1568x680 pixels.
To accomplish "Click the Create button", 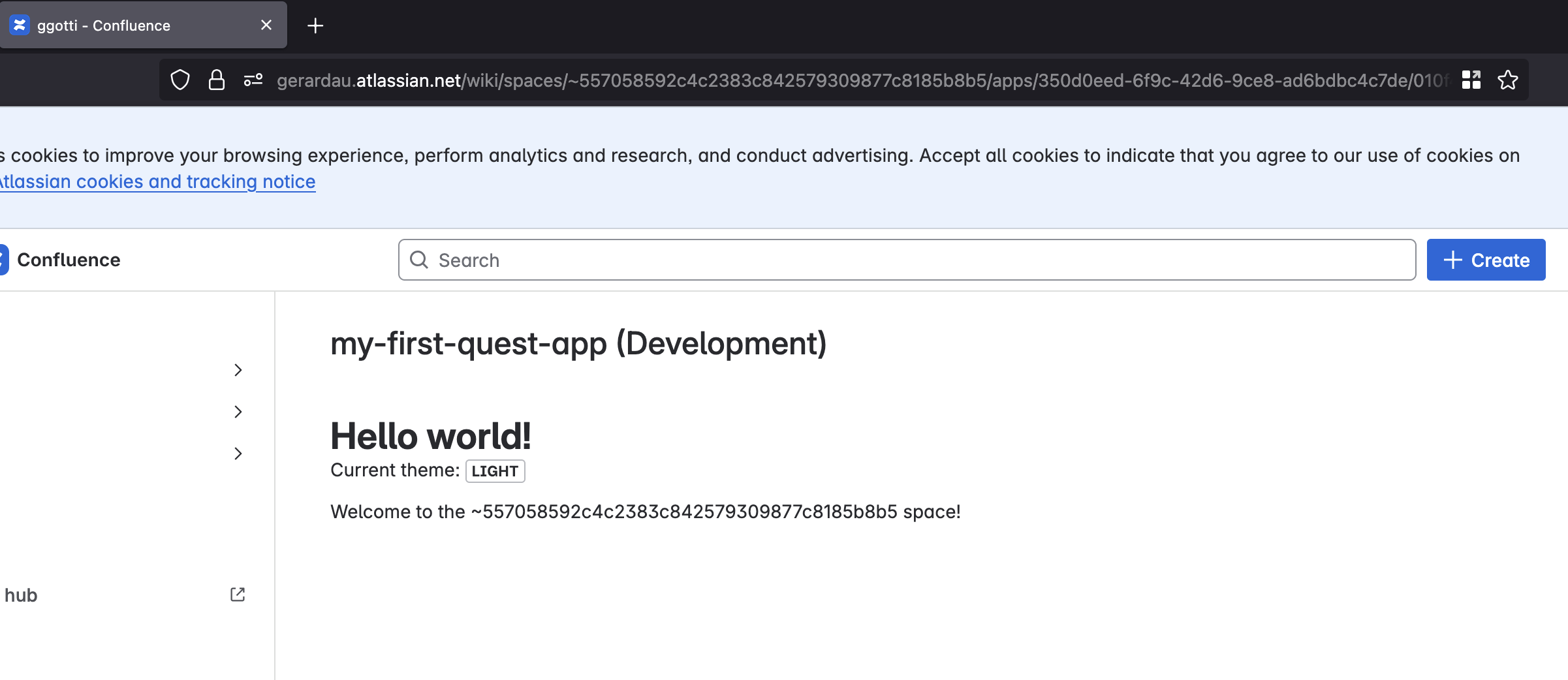I will tap(1486, 260).
